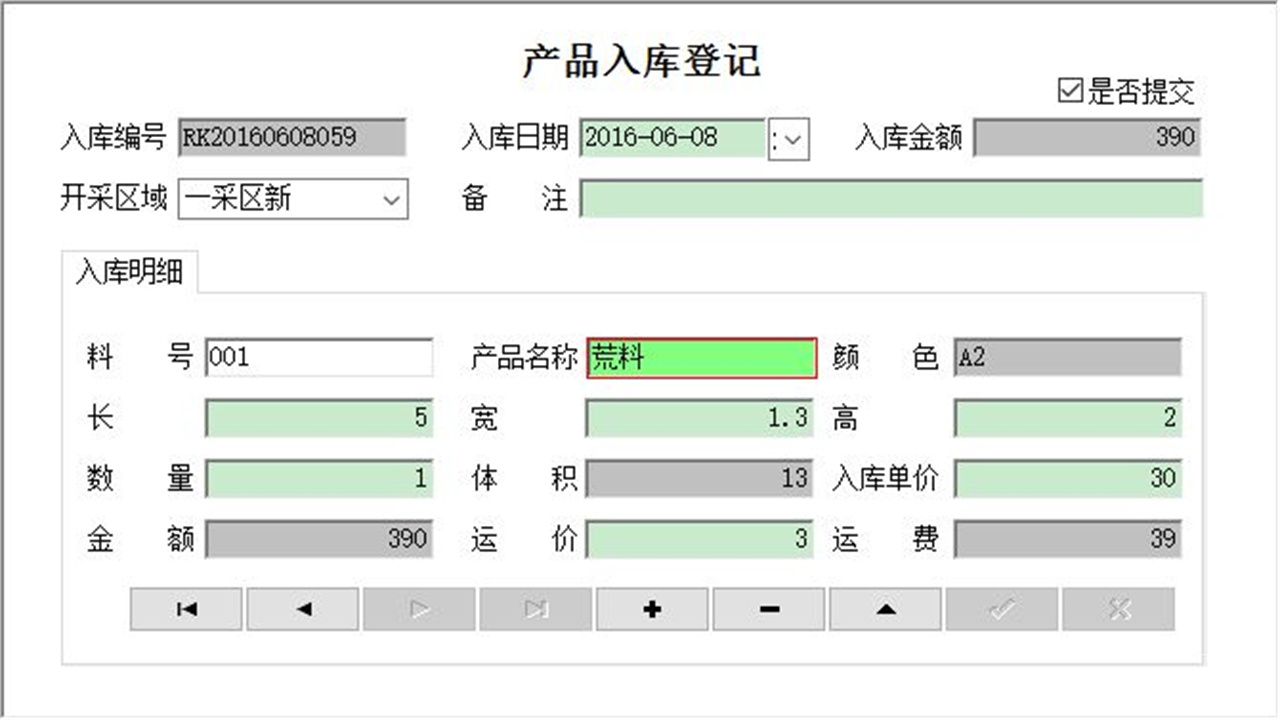
Task: Click the 产品名称 field showing 荒料
Action: [x=700, y=358]
